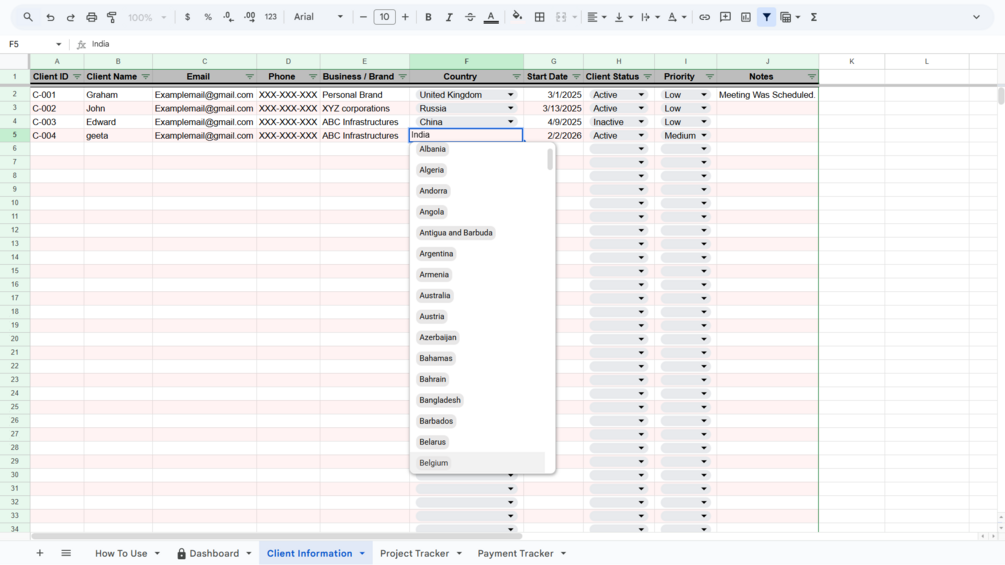1005x565 pixels.
Task: Toggle bold formatting
Action: point(428,17)
